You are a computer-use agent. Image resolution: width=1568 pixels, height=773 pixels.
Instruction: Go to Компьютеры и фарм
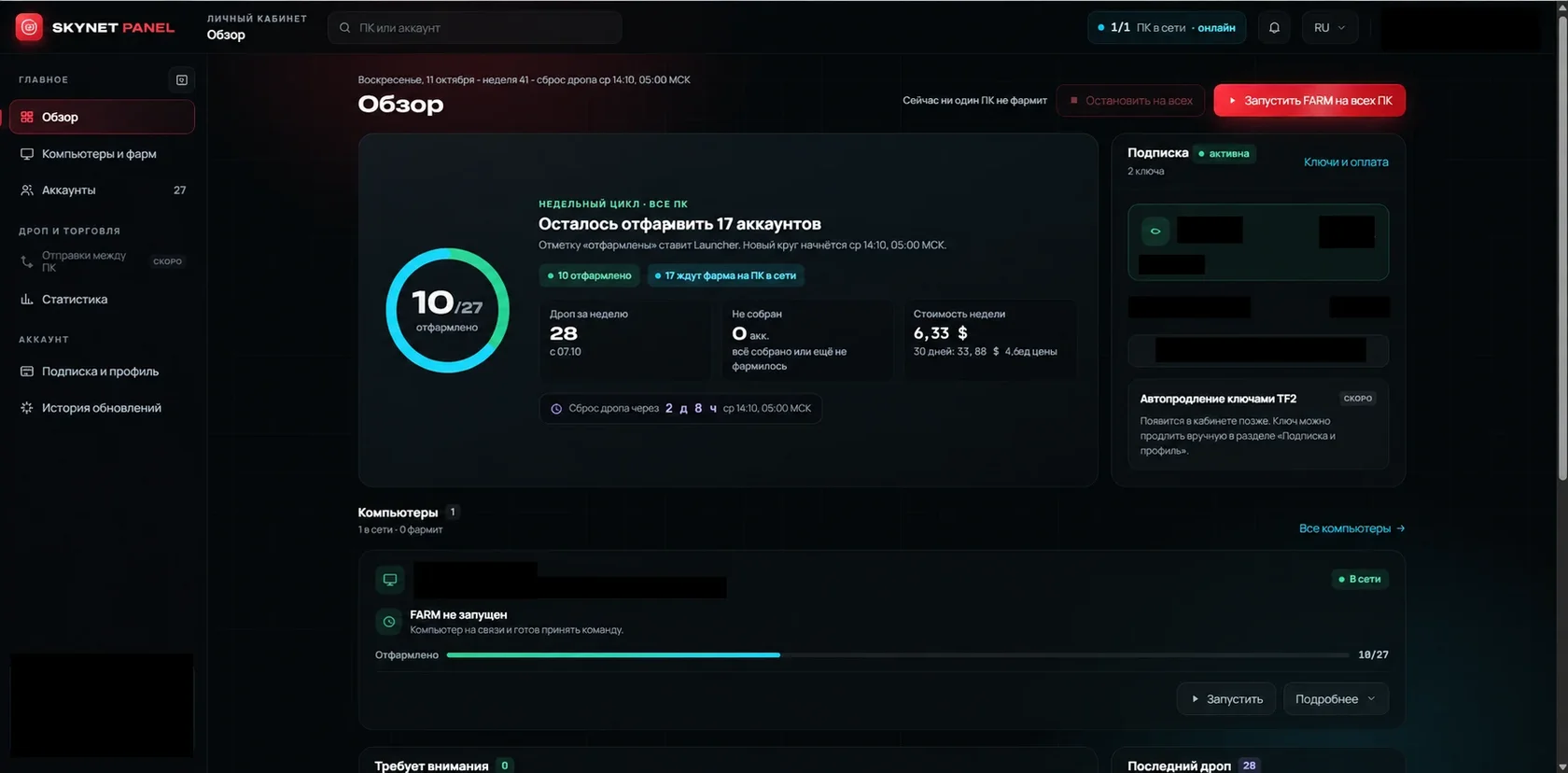point(102,154)
